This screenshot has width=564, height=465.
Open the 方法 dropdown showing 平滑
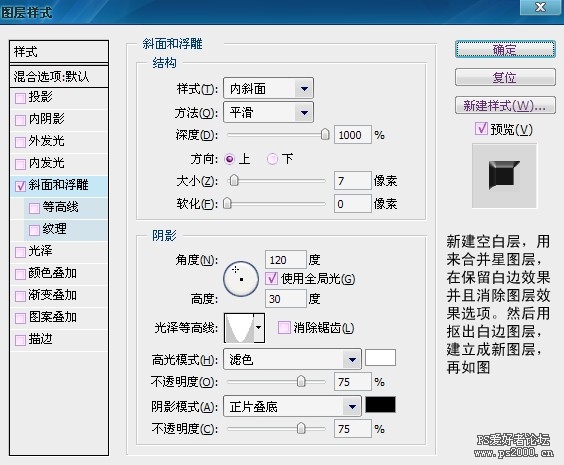tap(268, 113)
